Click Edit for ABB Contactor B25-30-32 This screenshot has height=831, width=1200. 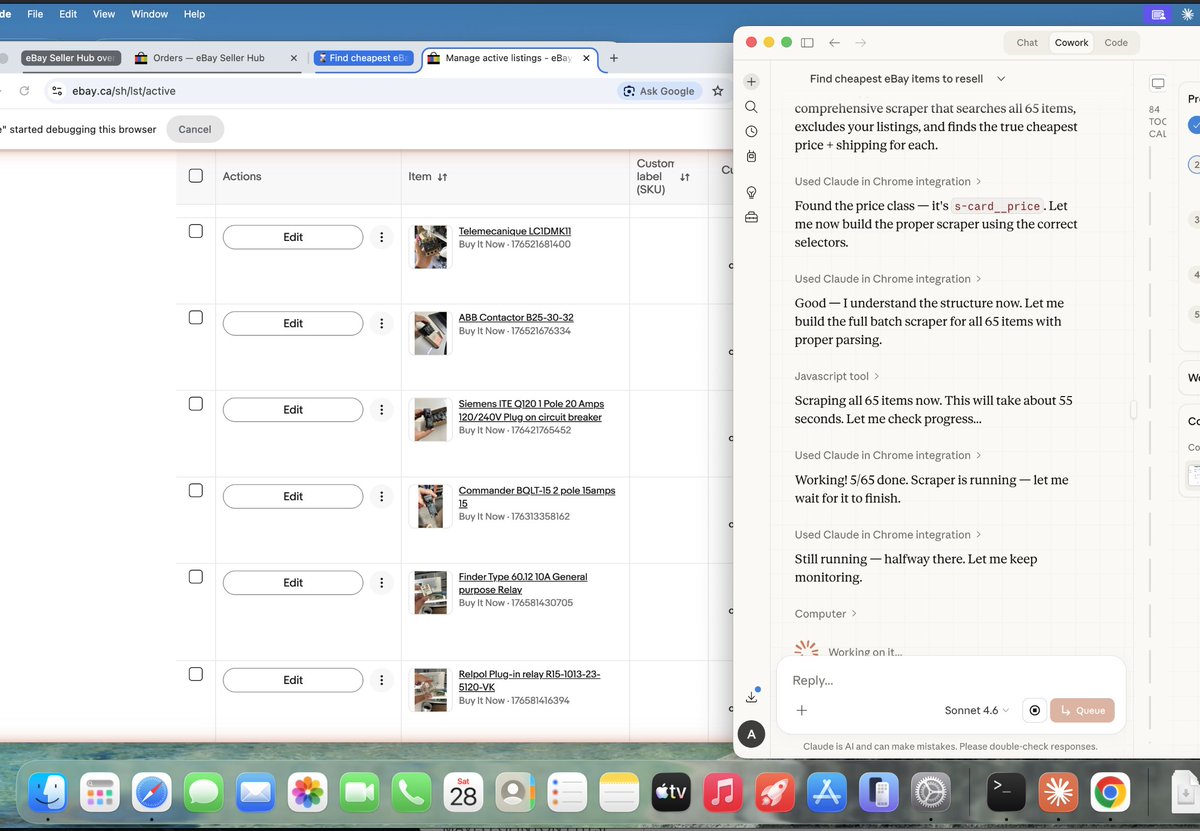tap(293, 323)
